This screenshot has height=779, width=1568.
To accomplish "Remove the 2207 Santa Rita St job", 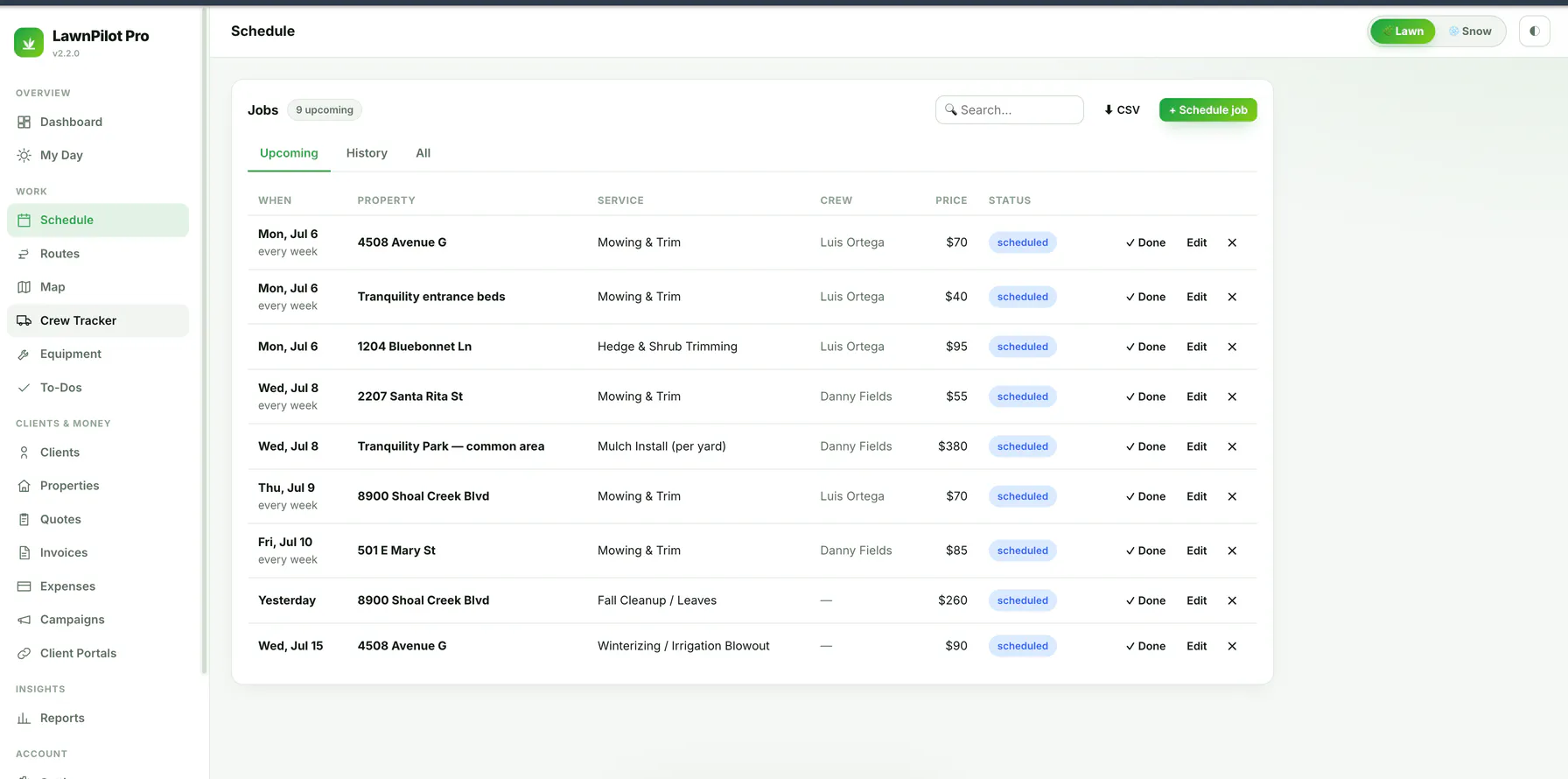I will pyautogui.click(x=1232, y=397).
